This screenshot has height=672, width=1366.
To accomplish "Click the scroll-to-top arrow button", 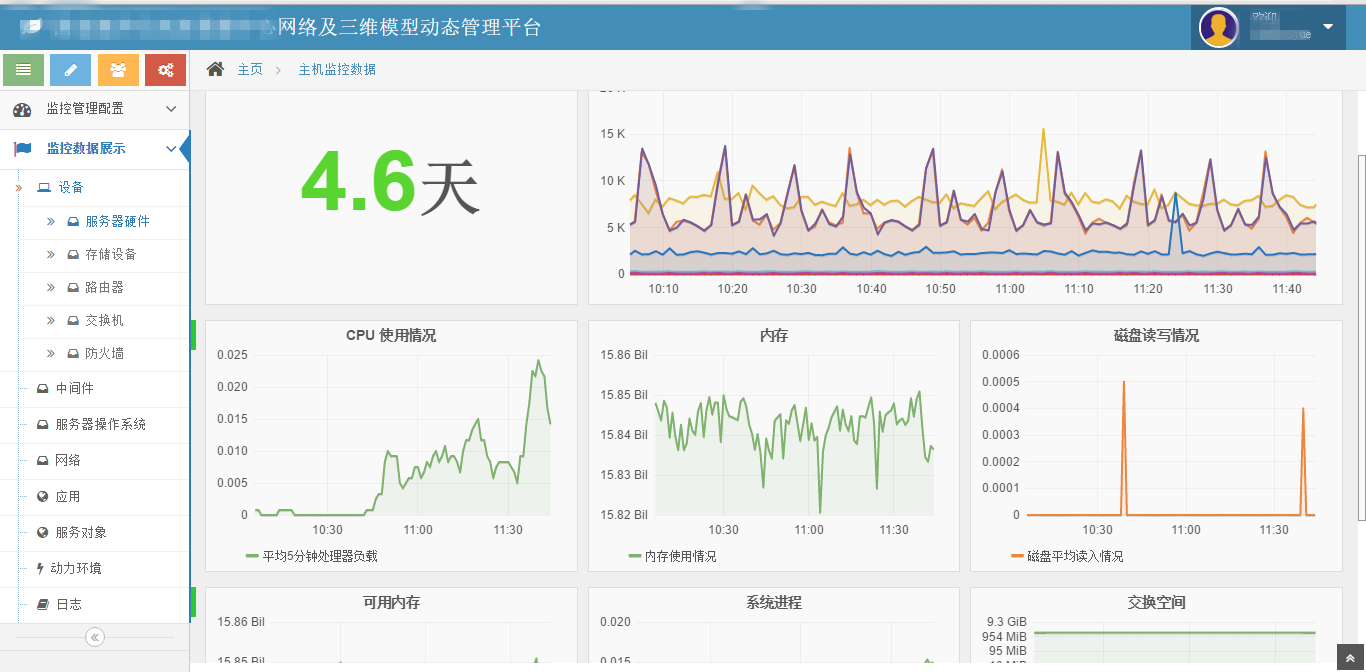I will coord(1351,658).
